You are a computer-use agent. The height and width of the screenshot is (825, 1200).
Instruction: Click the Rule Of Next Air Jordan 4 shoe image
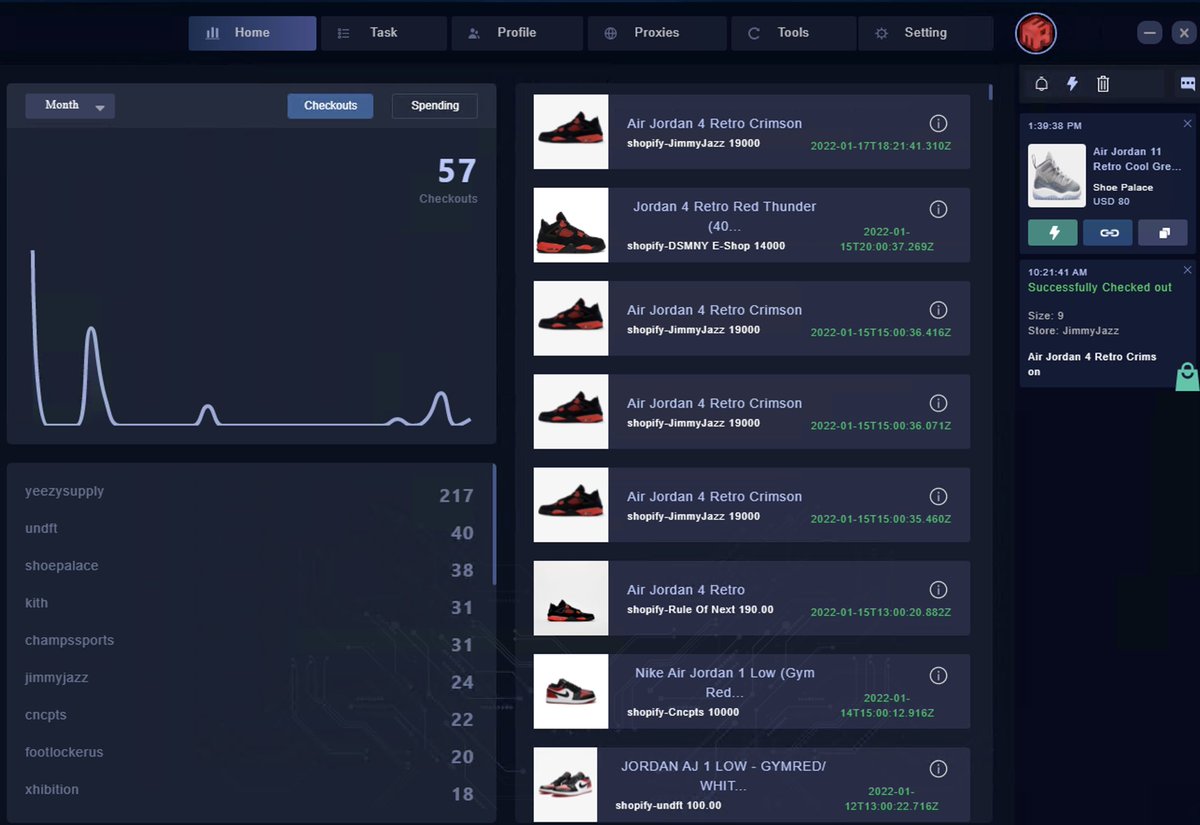click(x=571, y=598)
